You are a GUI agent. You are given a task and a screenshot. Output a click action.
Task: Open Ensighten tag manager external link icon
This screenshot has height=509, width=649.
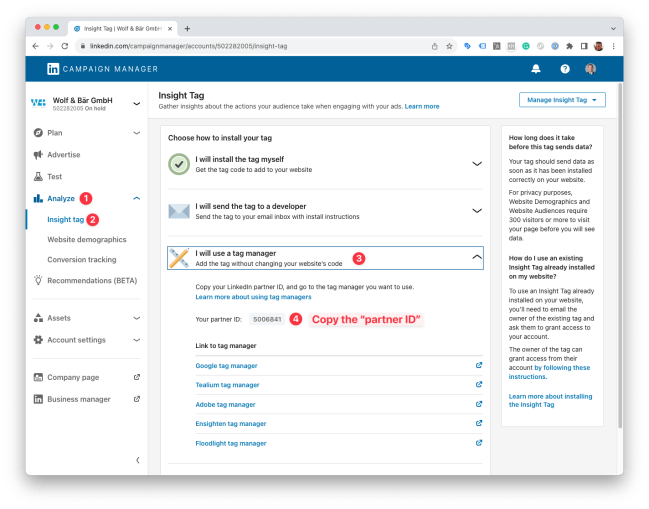click(479, 423)
